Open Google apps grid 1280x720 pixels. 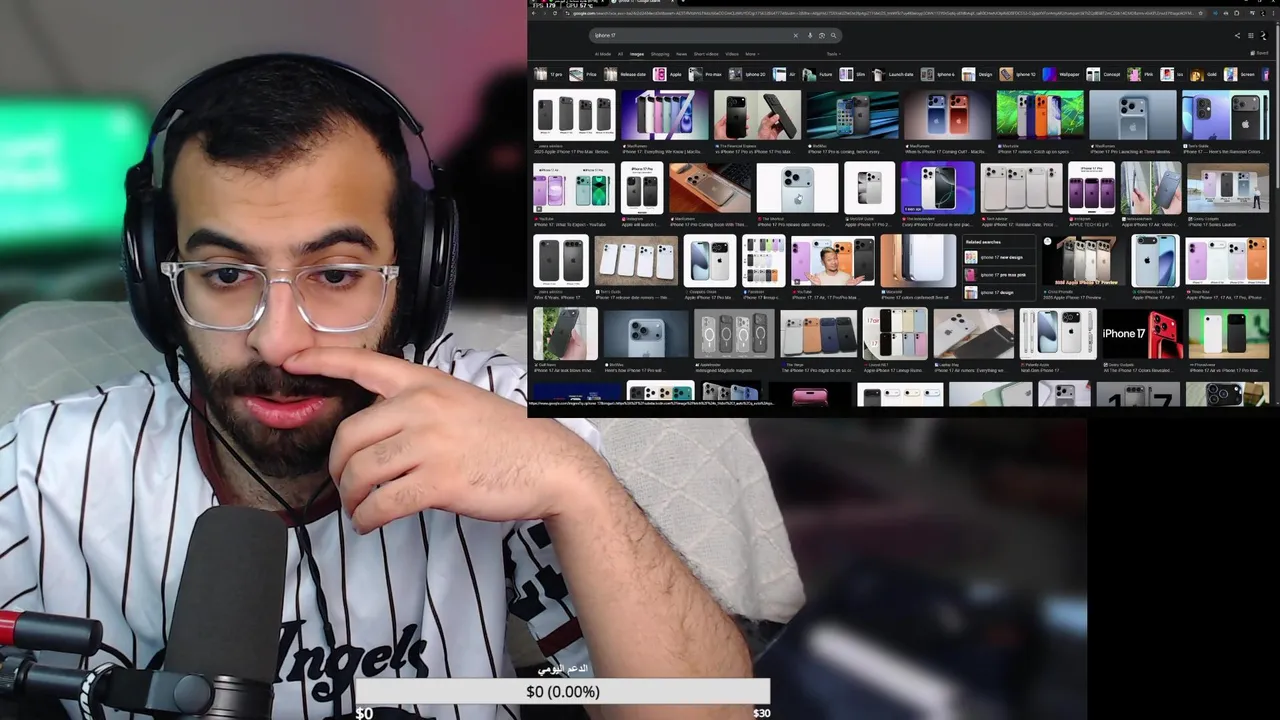(1250, 35)
